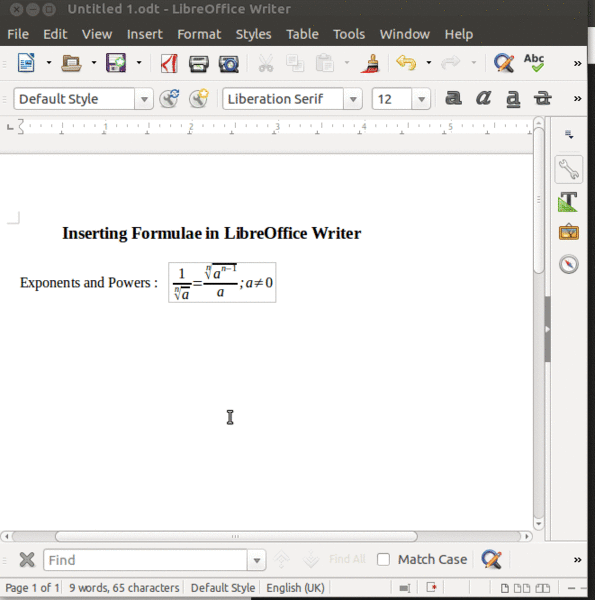
Task: Toggle bold formatting
Action: tap(453, 98)
